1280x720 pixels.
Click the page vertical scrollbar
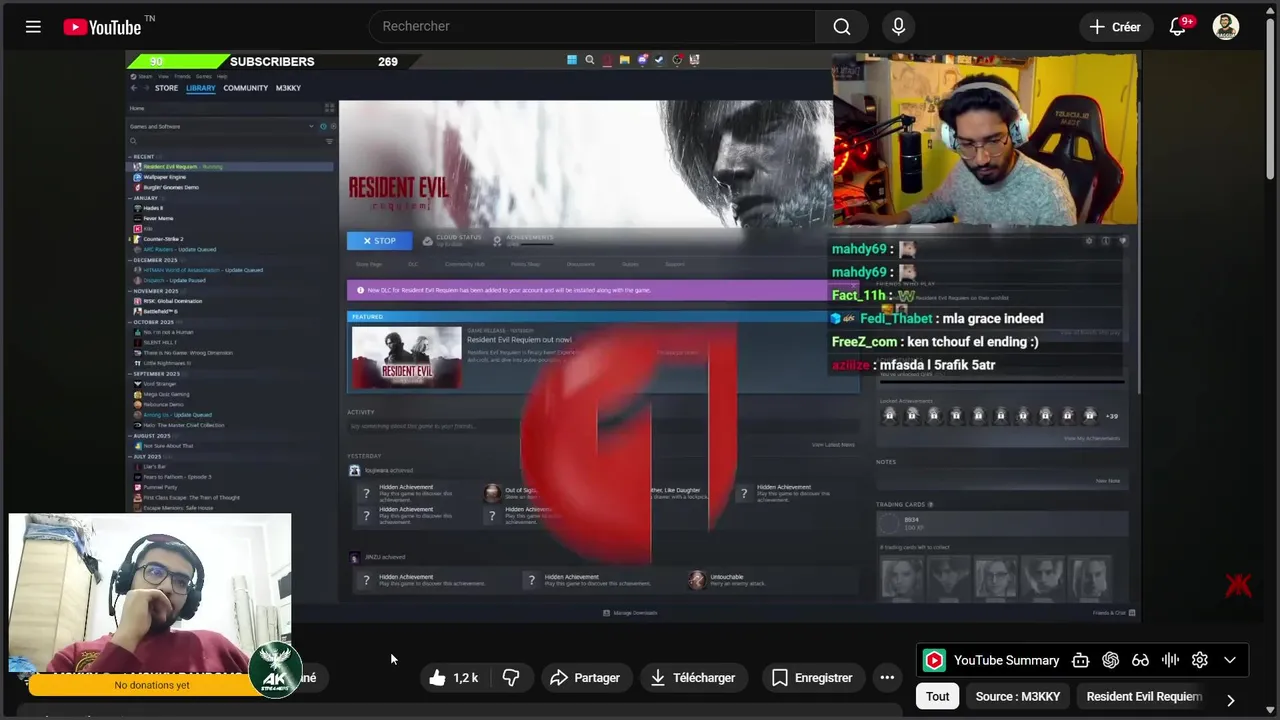(x=1272, y=100)
